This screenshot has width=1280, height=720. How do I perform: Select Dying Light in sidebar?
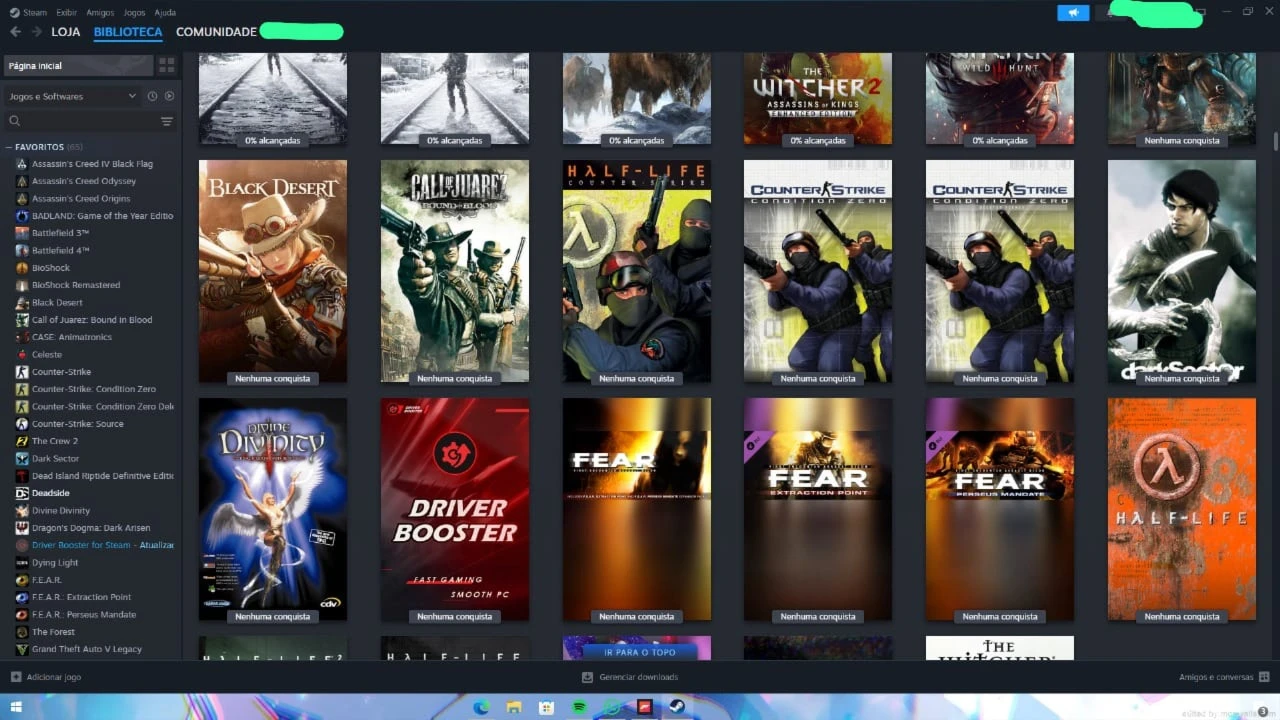tap(55, 563)
